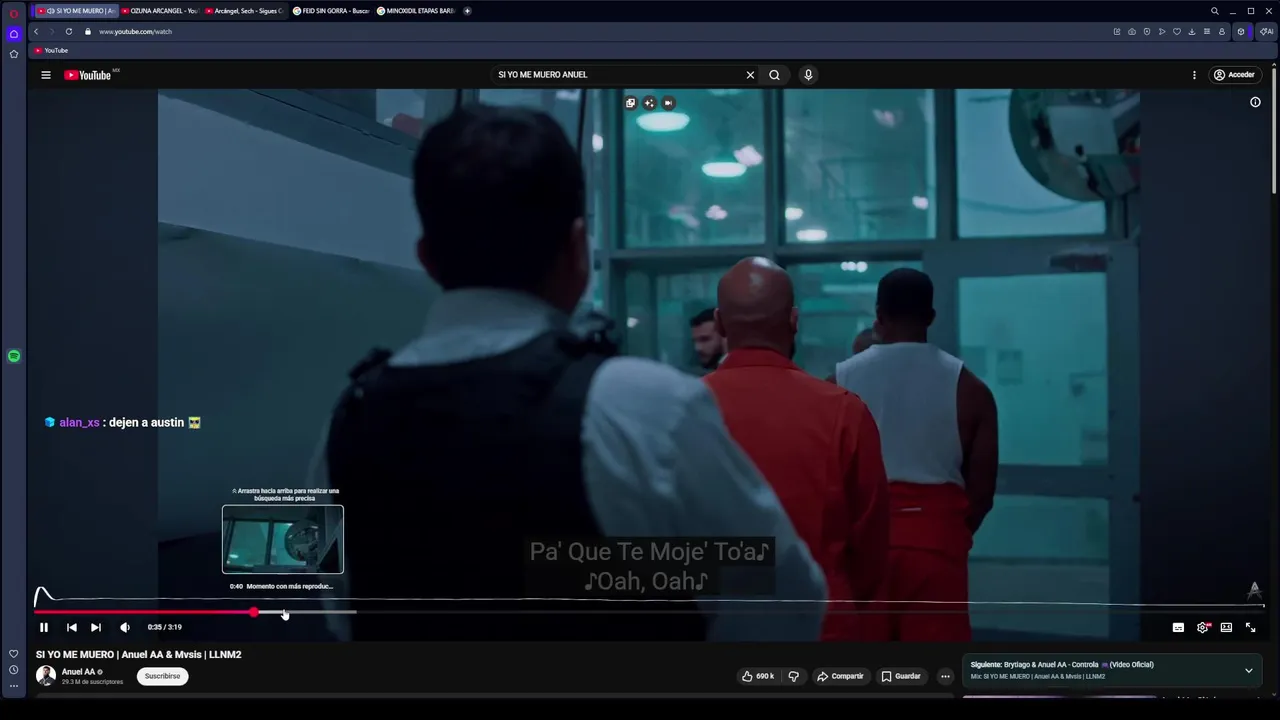Open a new browser tab
The image size is (1280, 720).
(467, 11)
